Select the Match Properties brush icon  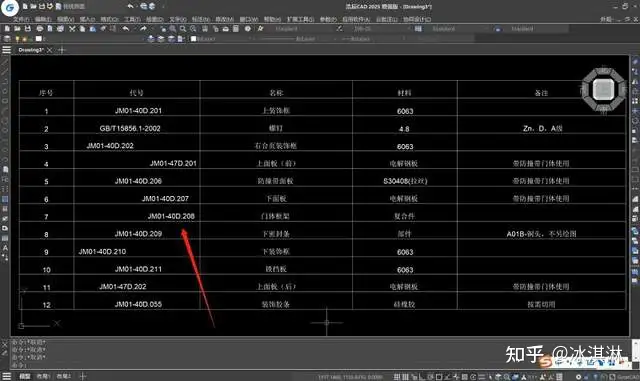(x=103, y=29)
